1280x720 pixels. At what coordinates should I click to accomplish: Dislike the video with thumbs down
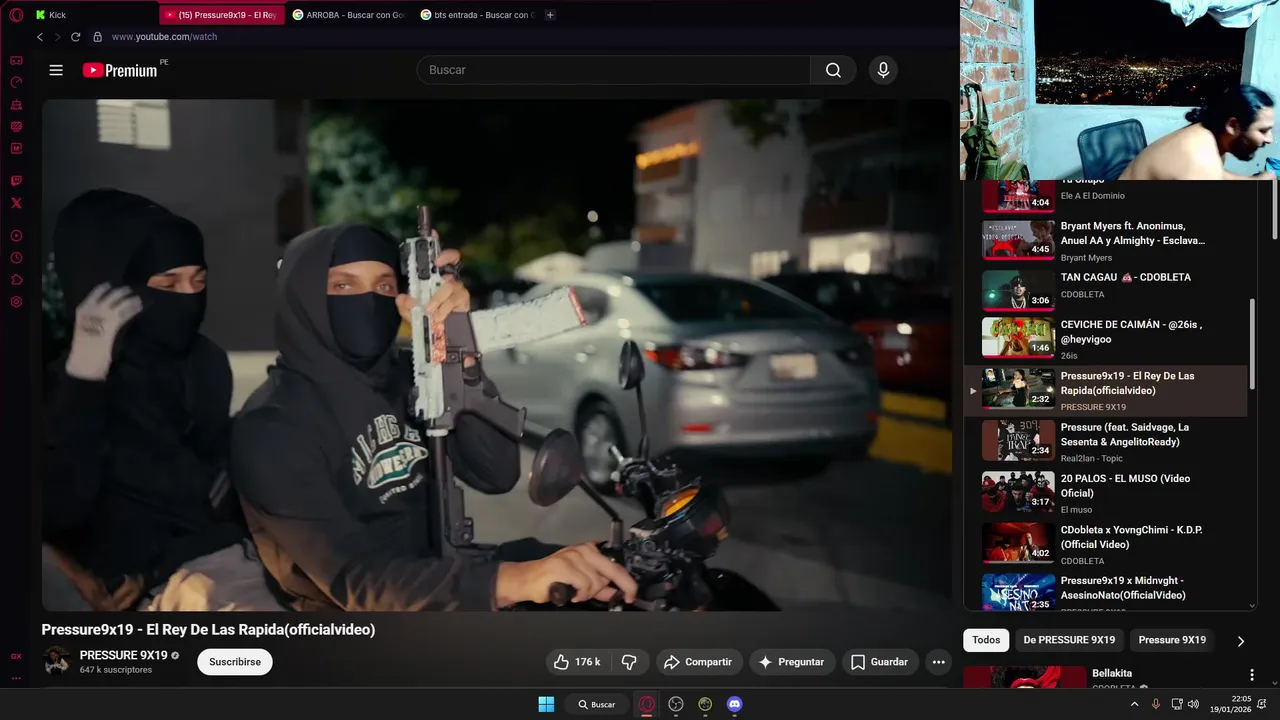(x=629, y=662)
